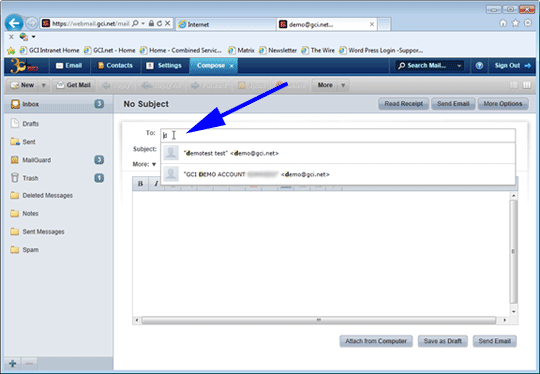Open Favorites star icon at top right

[515, 23]
